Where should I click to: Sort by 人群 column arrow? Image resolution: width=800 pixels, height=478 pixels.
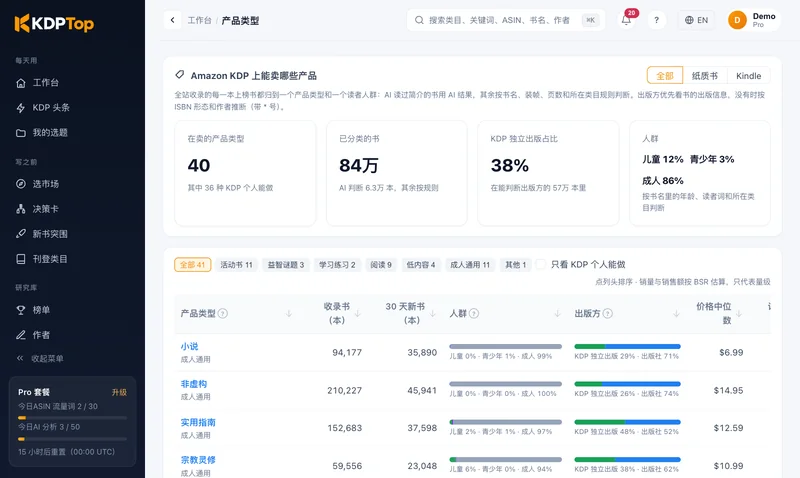(x=558, y=313)
